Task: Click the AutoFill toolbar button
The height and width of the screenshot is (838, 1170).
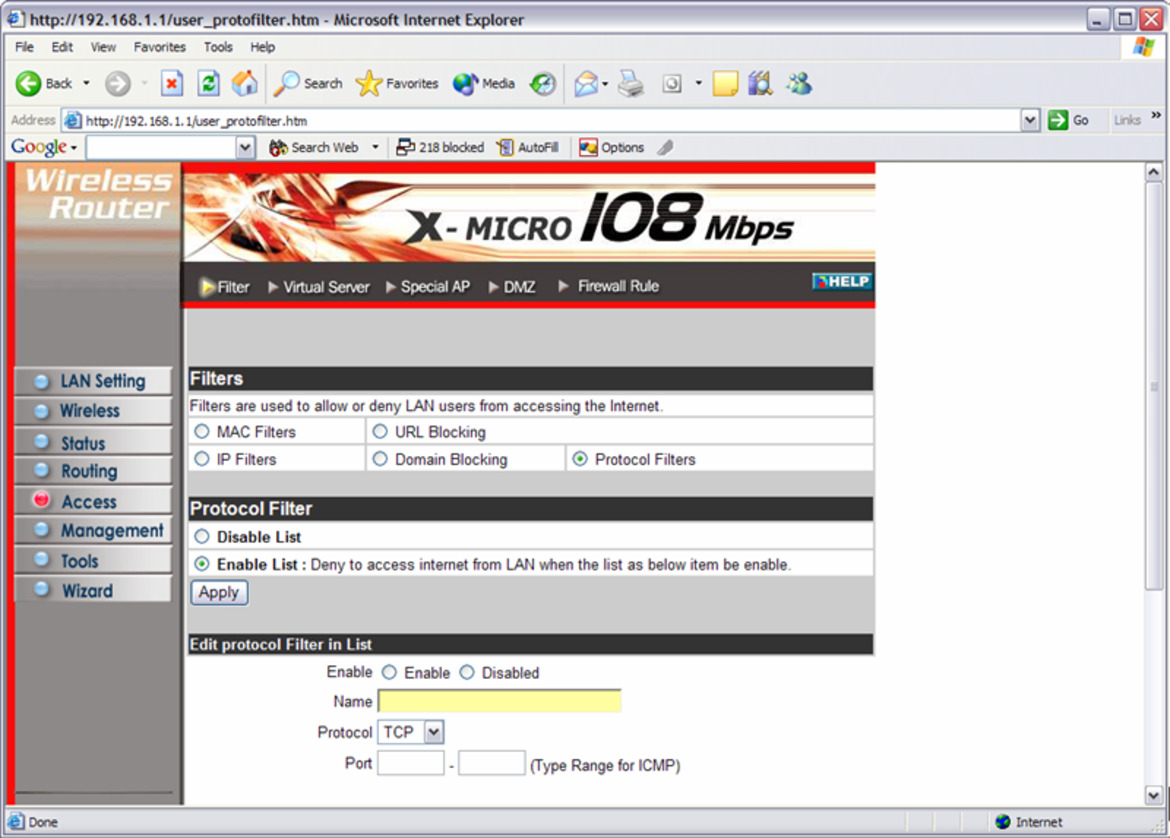Action: point(528,148)
